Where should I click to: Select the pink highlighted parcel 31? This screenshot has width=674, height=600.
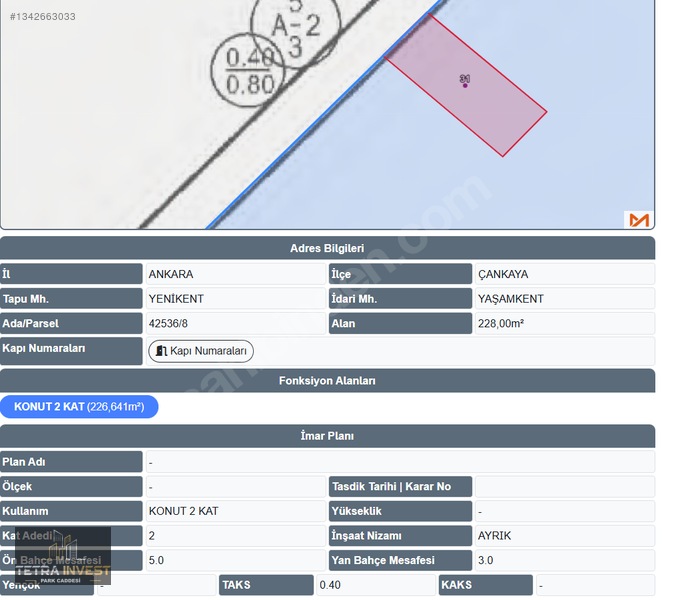tap(466, 85)
